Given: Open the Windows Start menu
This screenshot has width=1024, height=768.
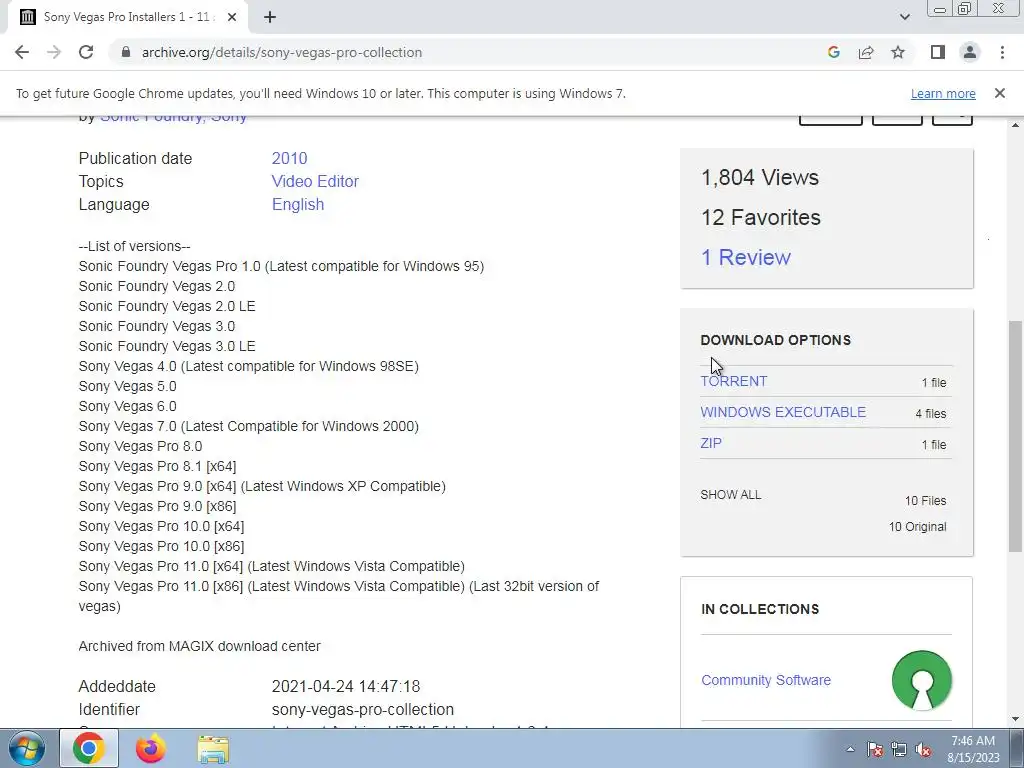Looking at the screenshot, I should [x=26, y=748].
